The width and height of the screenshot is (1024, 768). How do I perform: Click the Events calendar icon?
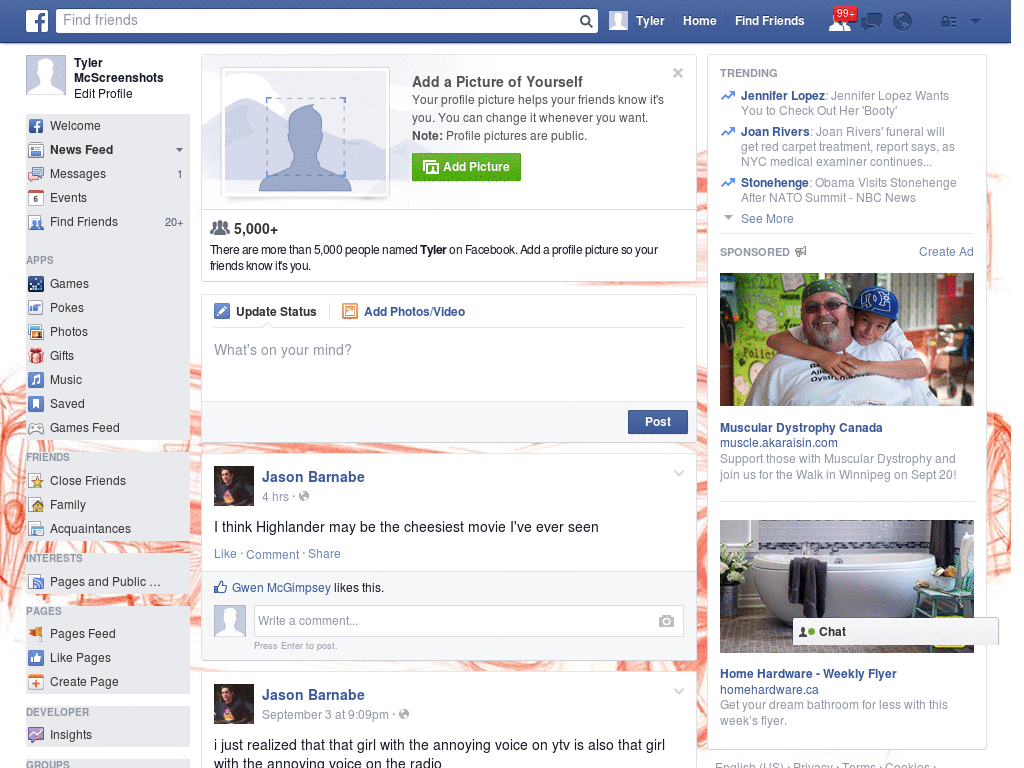tap(36, 198)
